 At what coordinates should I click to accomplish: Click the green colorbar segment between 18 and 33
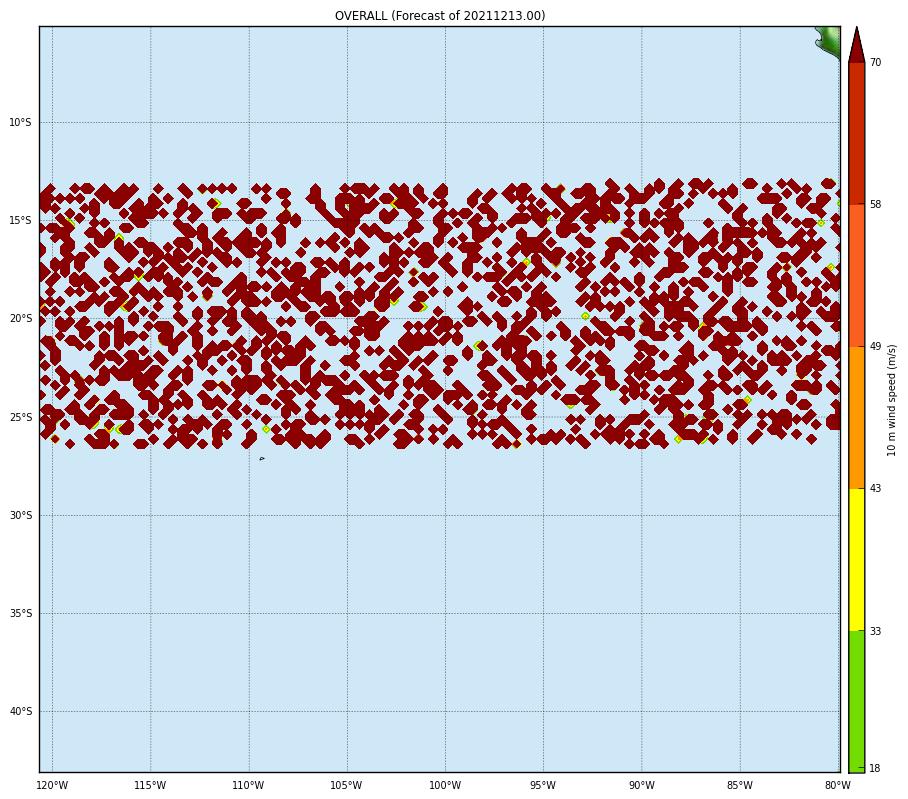coord(856,700)
